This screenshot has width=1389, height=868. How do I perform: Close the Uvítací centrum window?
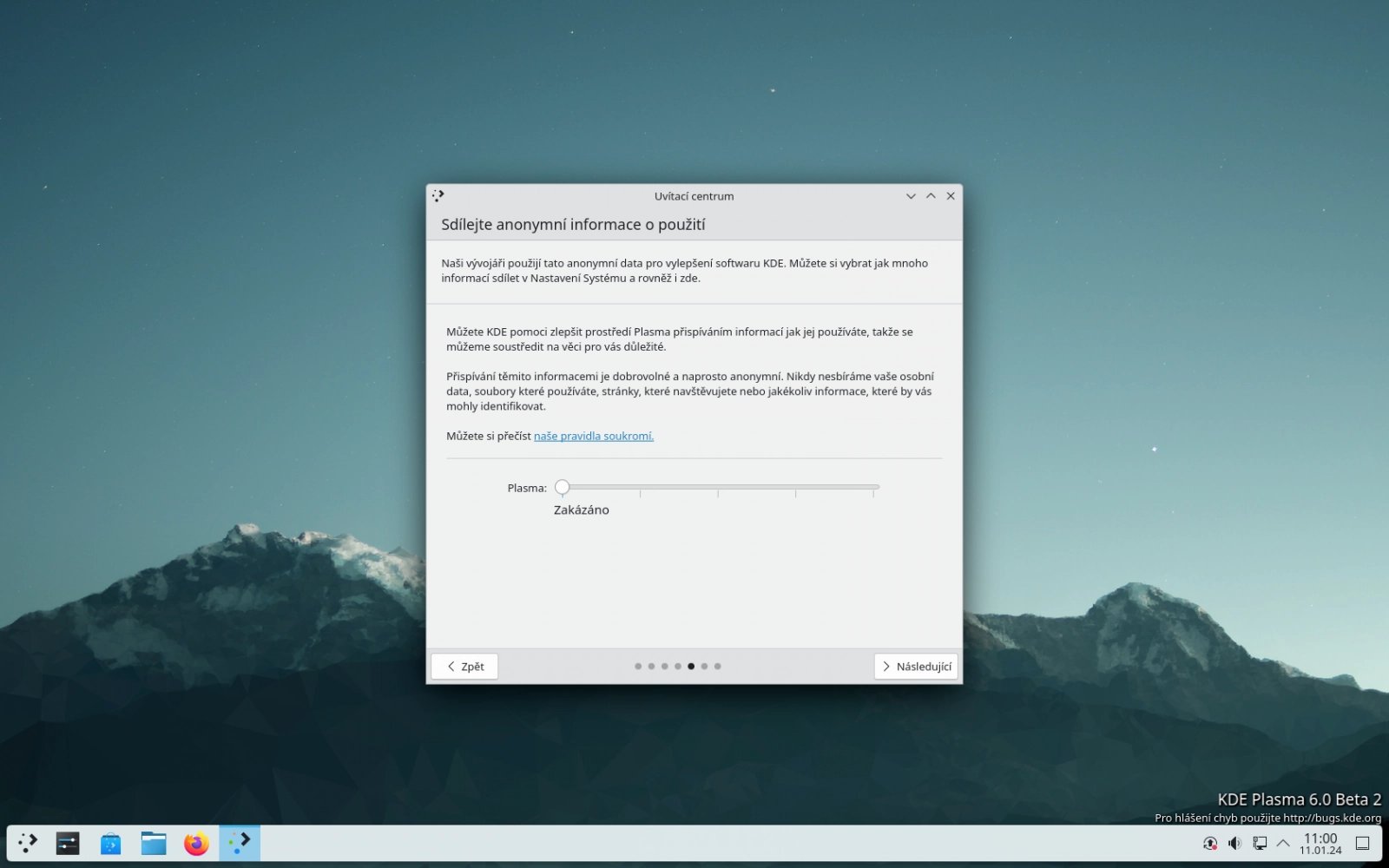click(951, 196)
